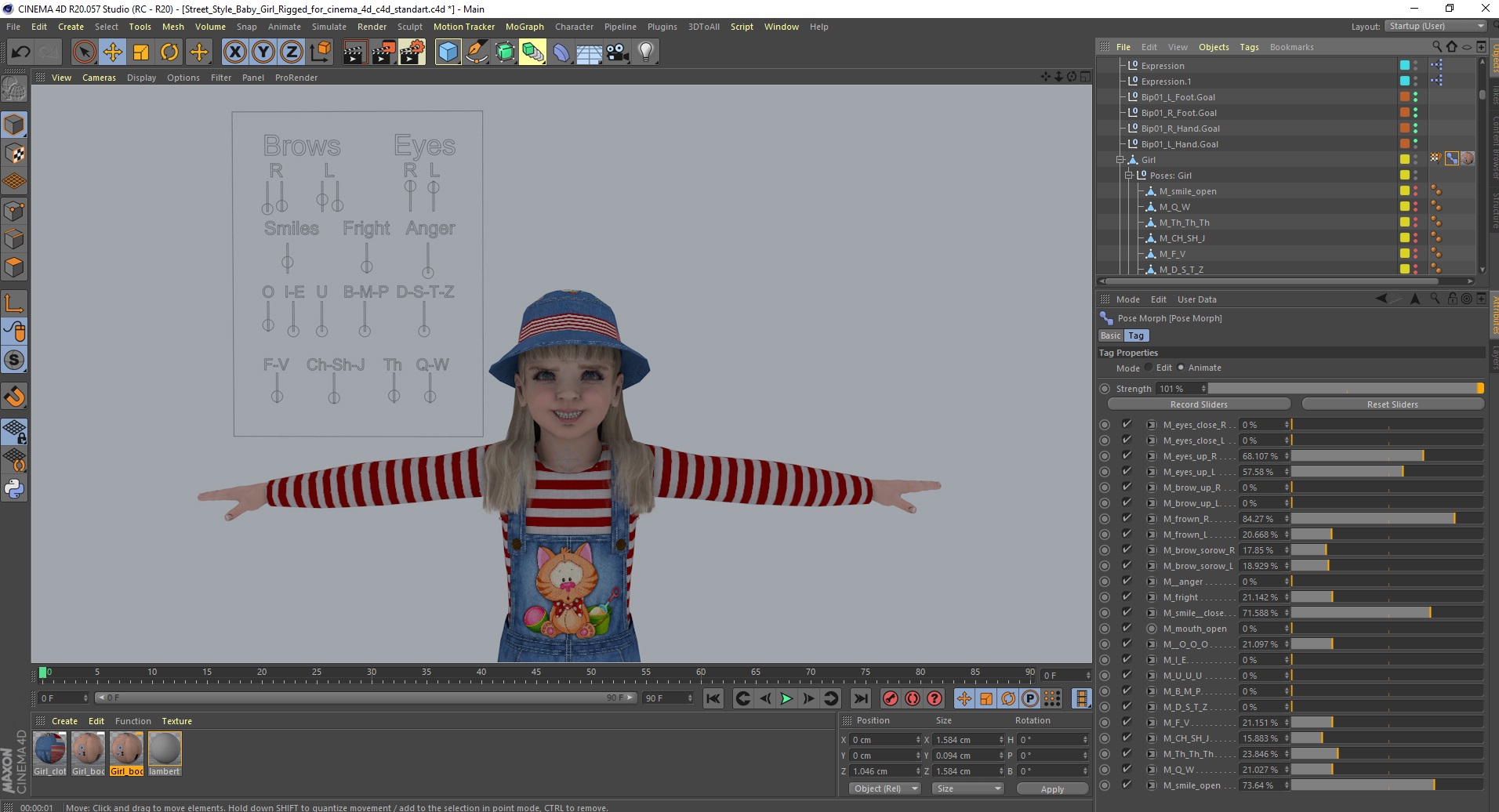Adjust Strength slider

[1345, 389]
